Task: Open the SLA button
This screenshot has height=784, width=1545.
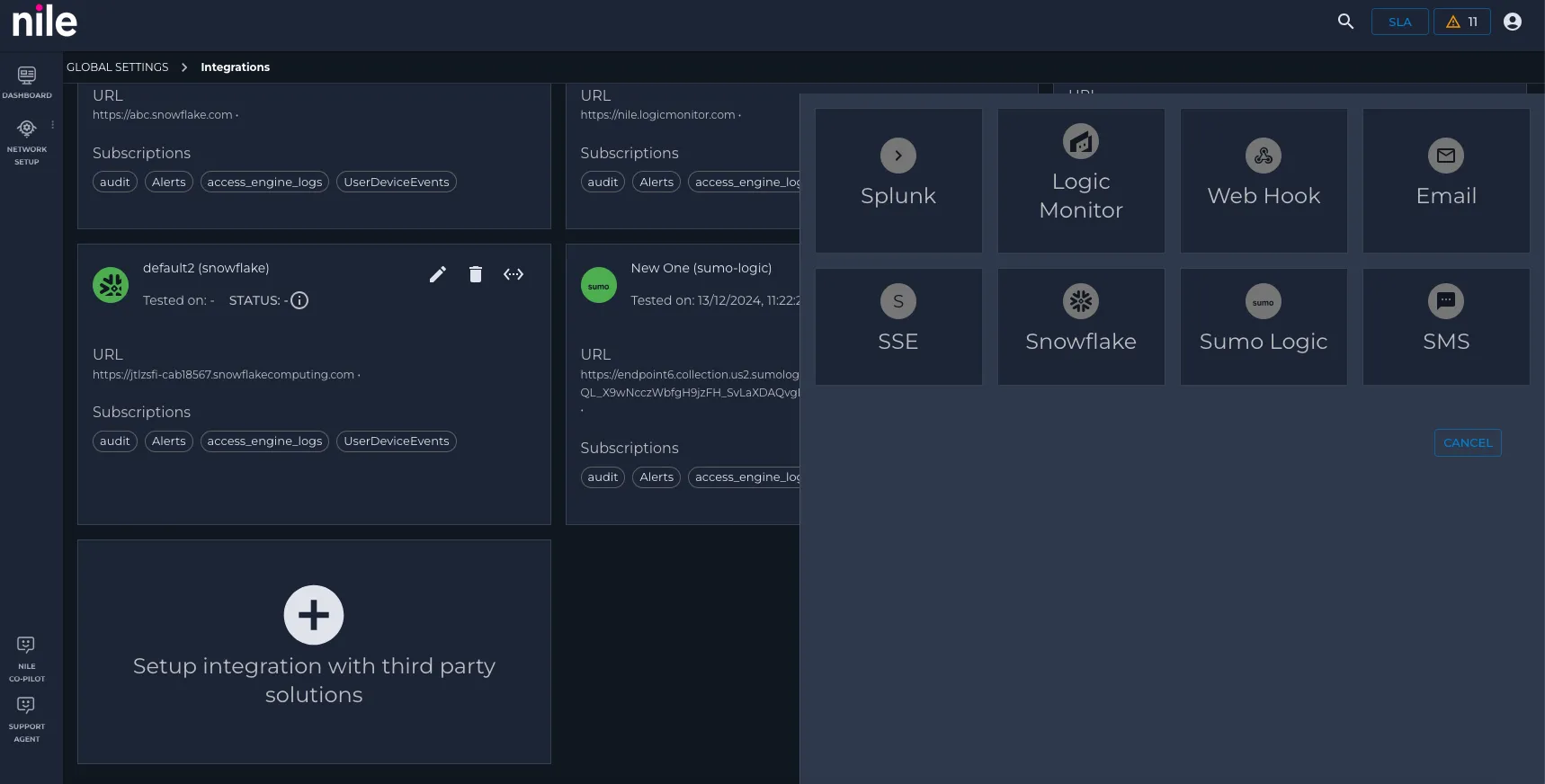Action: [x=1399, y=22]
